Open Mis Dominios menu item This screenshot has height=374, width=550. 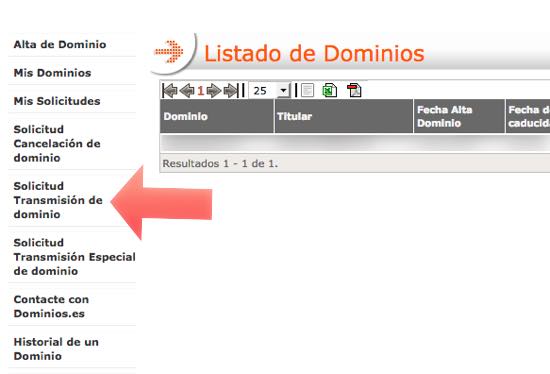[52, 73]
